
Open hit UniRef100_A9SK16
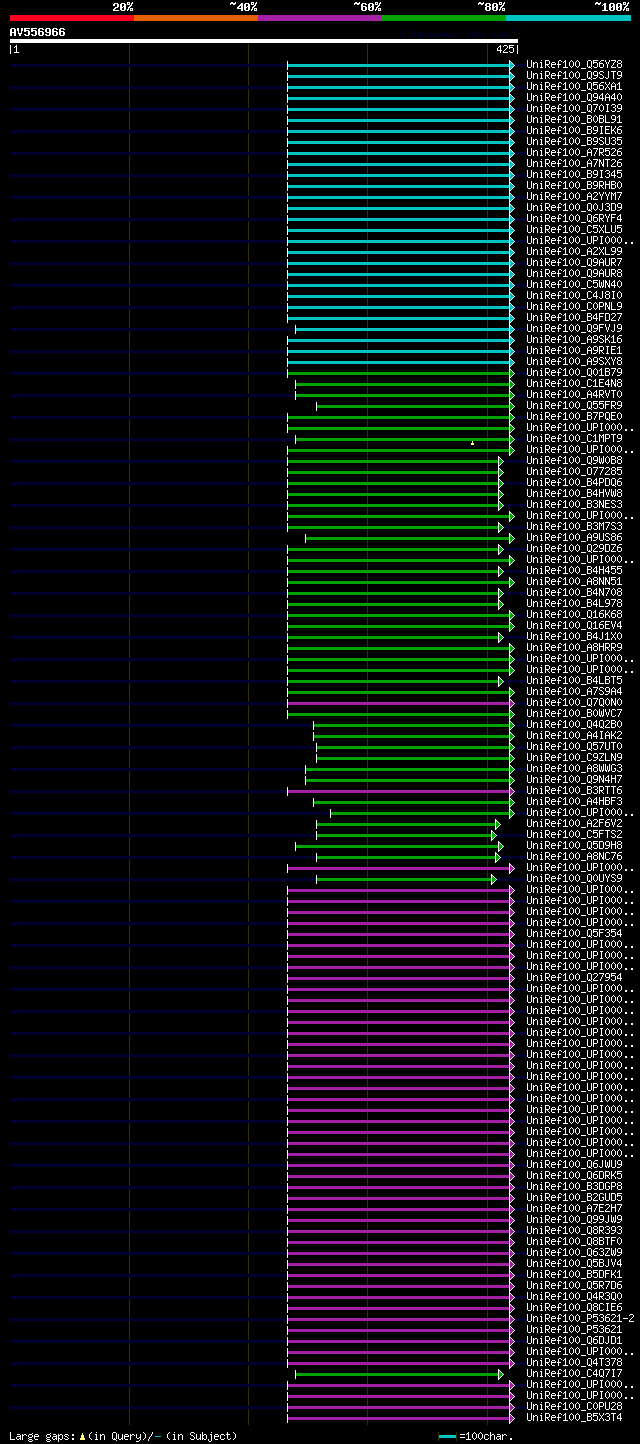point(574,339)
